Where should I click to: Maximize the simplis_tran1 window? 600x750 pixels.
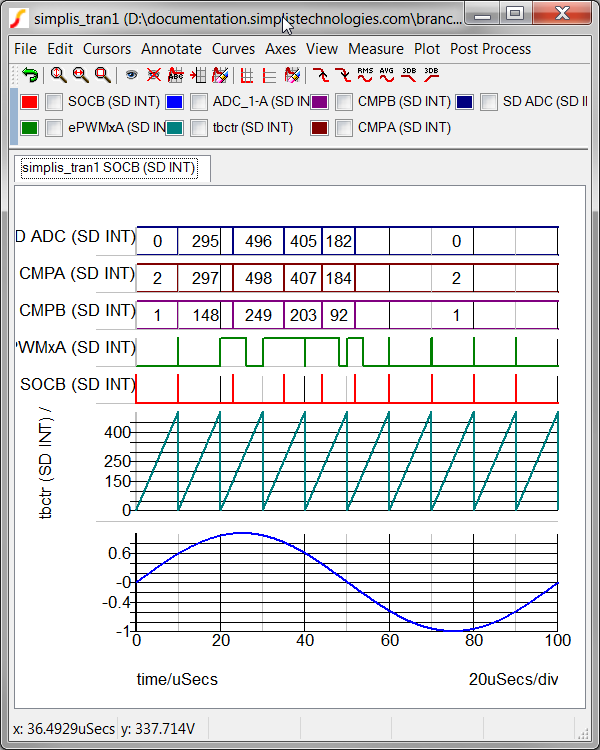click(515, 14)
